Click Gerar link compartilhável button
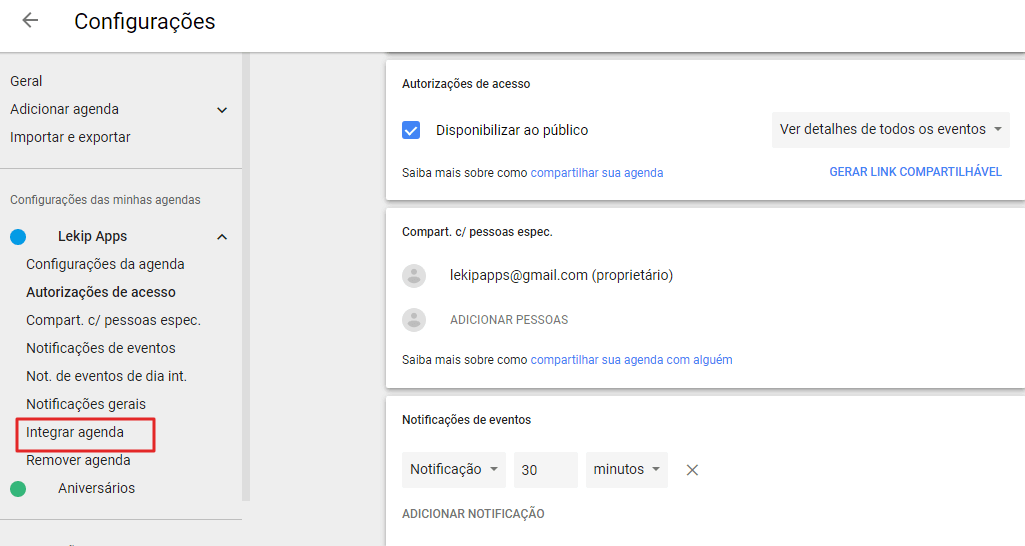Viewport: 1025px width, 546px height. click(915, 172)
